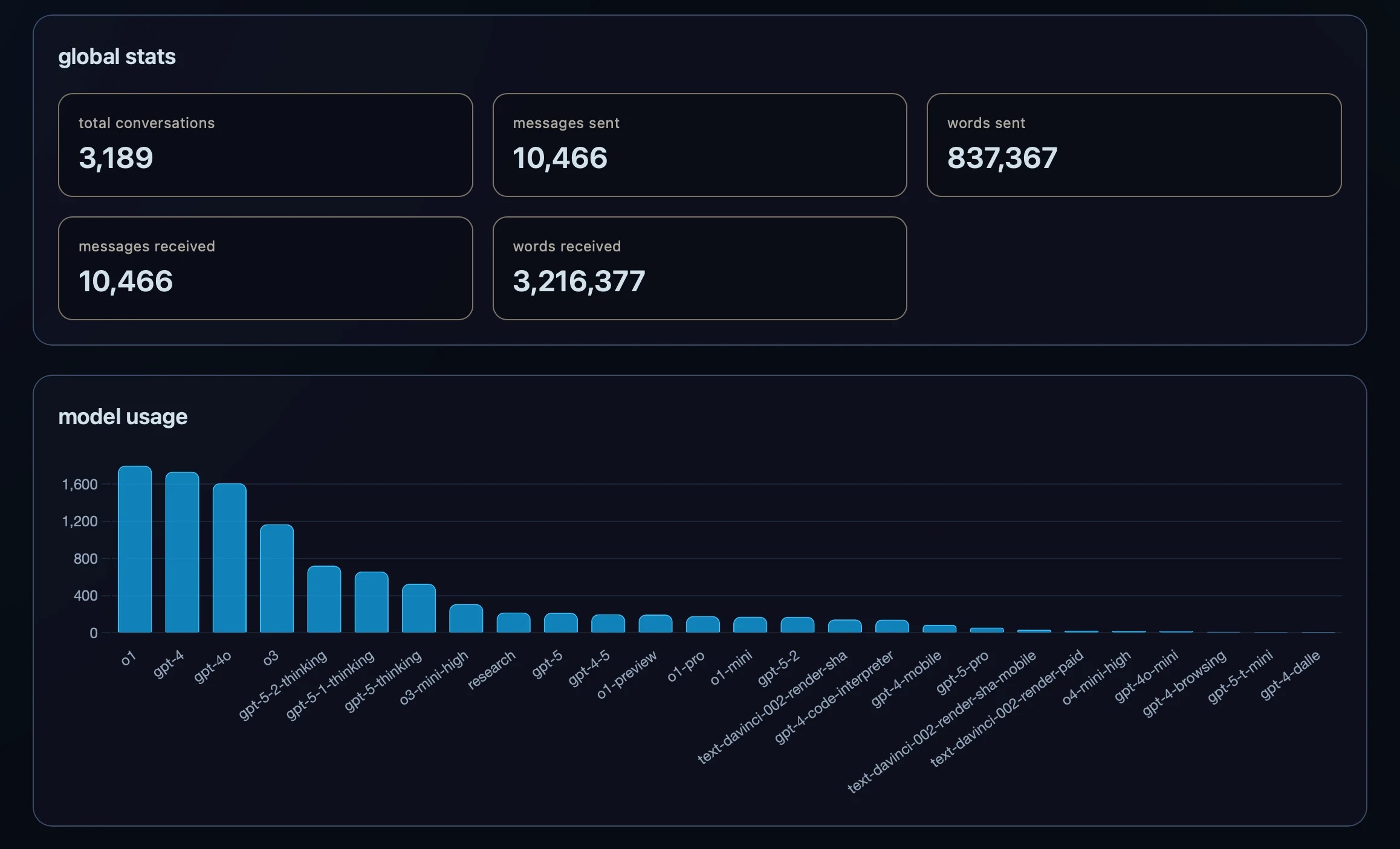The height and width of the screenshot is (849, 1400).
Task: Click the global stats heading
Action: [x=117, y=56]
